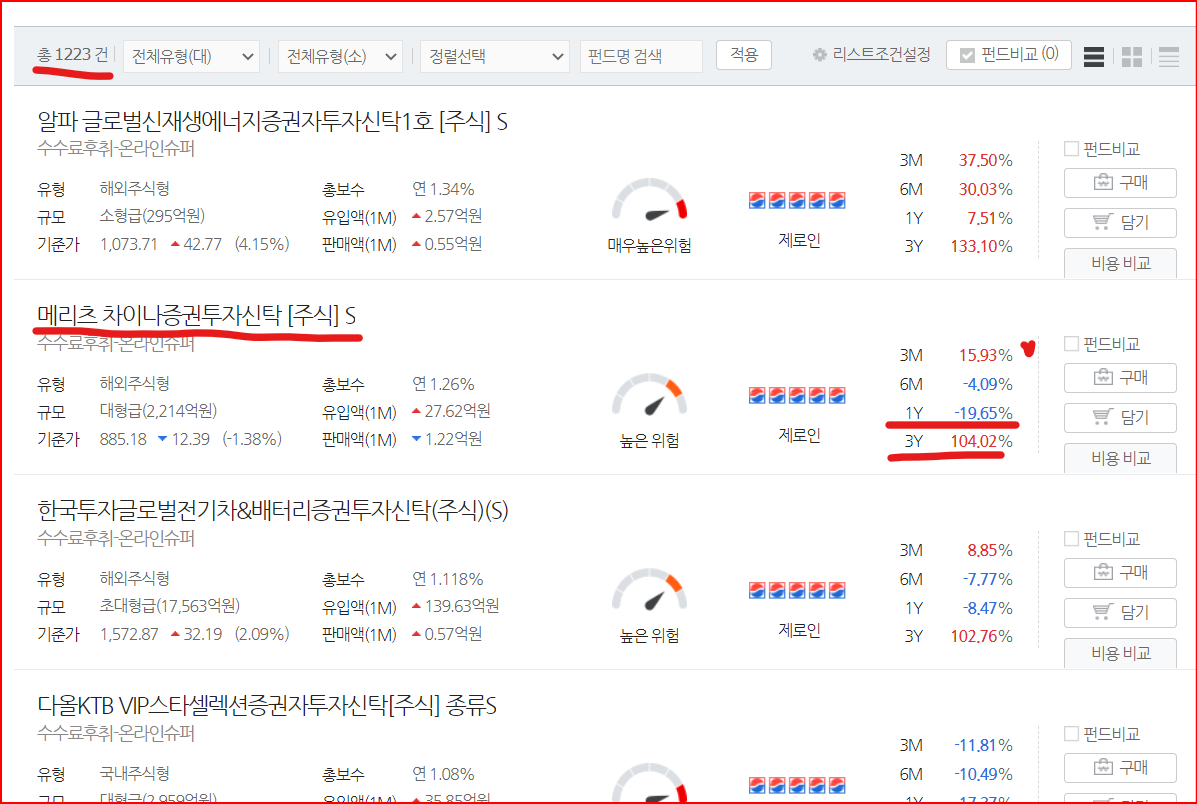The height and width of the screenshot is (804, 1197).
Task: Click risk gauge for 알파 글로벌신재생에너지 fund
Action: pyautogui.click(x=649, y=200)
